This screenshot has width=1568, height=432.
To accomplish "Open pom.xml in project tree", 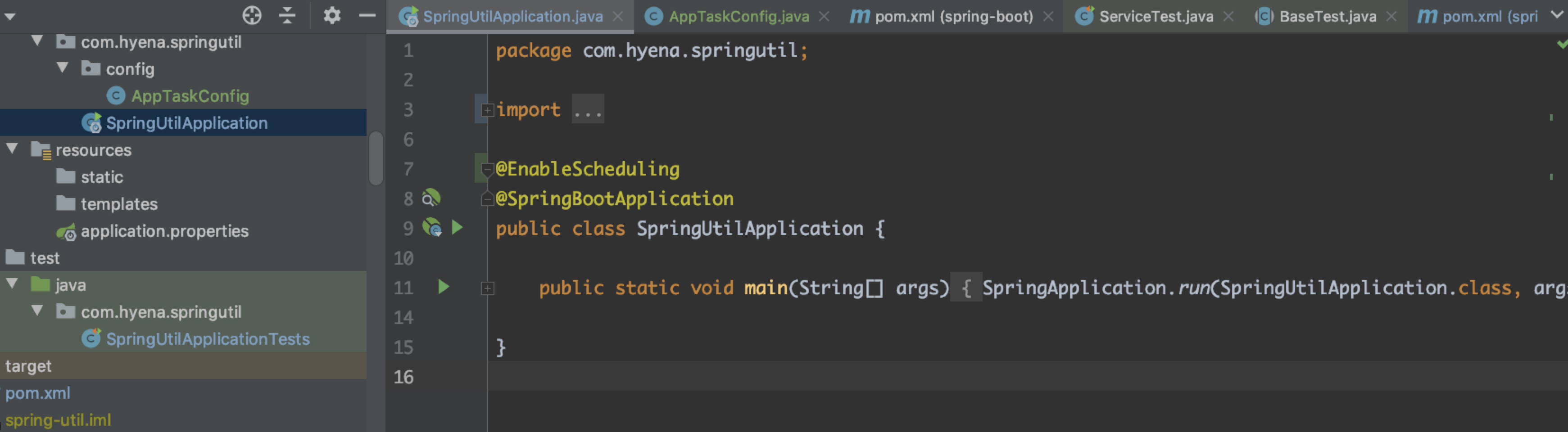I will [38, 392].
